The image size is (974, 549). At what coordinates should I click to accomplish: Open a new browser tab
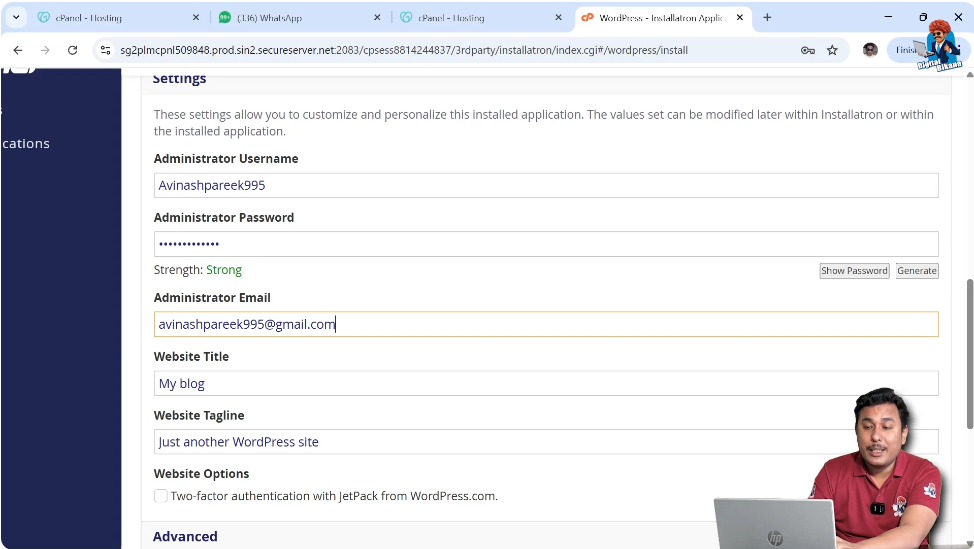click(767, 17)
